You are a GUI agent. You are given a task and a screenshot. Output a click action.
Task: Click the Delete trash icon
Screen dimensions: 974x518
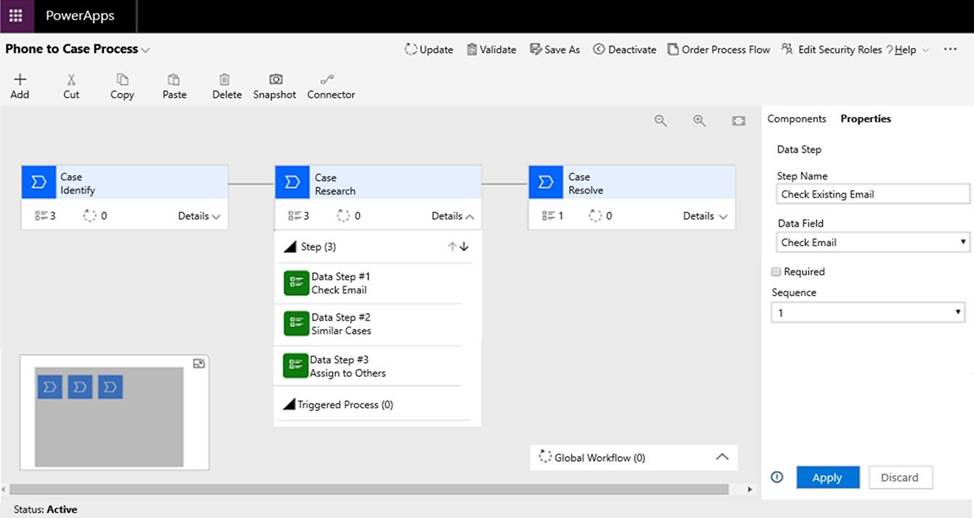coord(226,80)
